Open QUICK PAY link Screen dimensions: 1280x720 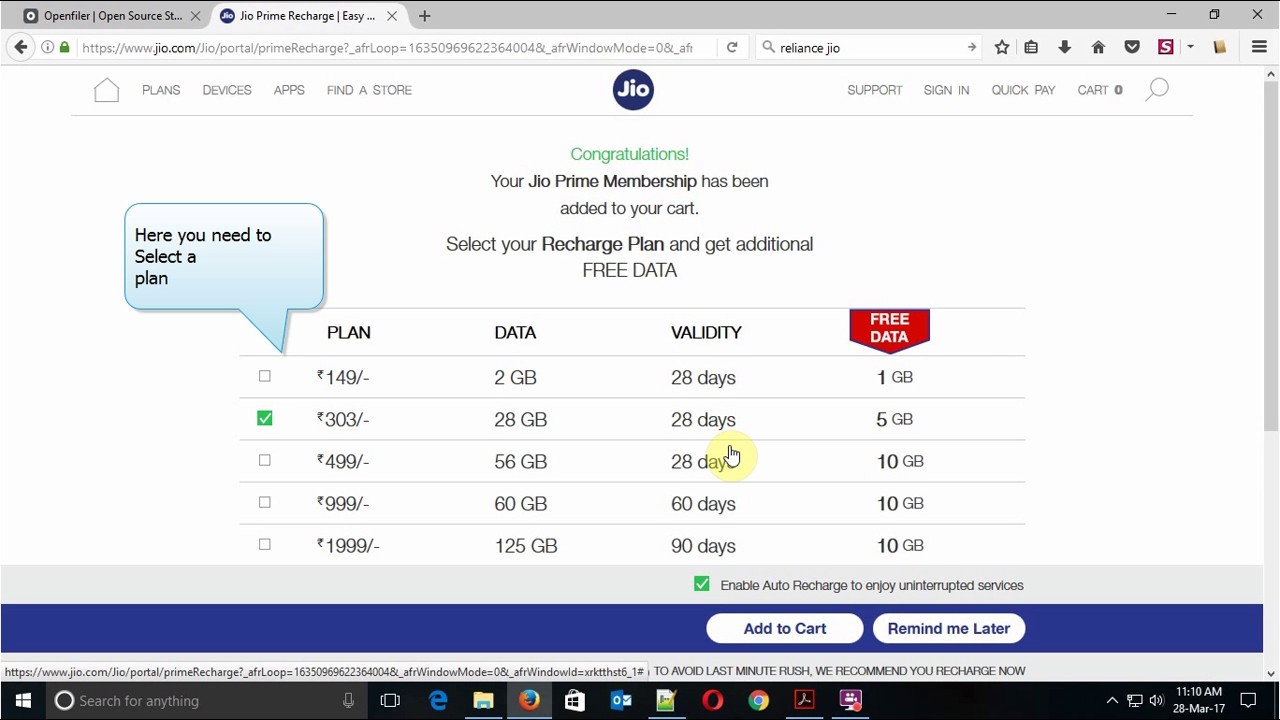(x=1023, y=90)
